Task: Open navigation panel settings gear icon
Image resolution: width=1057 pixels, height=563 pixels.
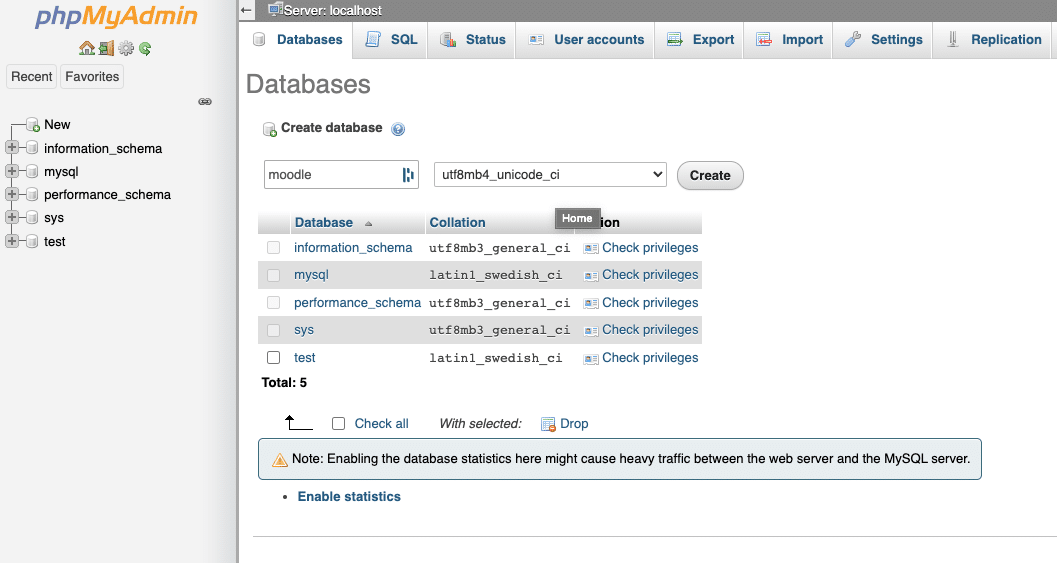Action: point(126,48)
